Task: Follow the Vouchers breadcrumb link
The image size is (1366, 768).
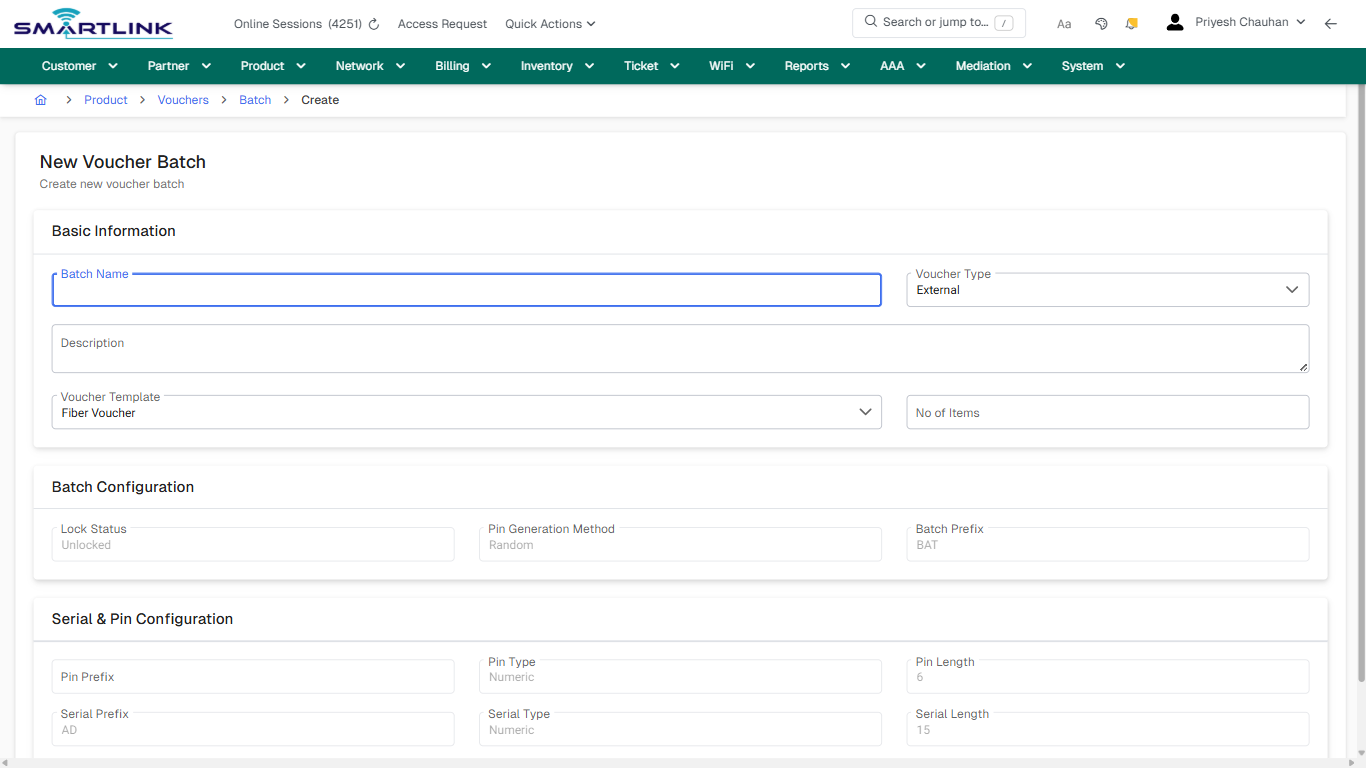Action: [183, 100]
